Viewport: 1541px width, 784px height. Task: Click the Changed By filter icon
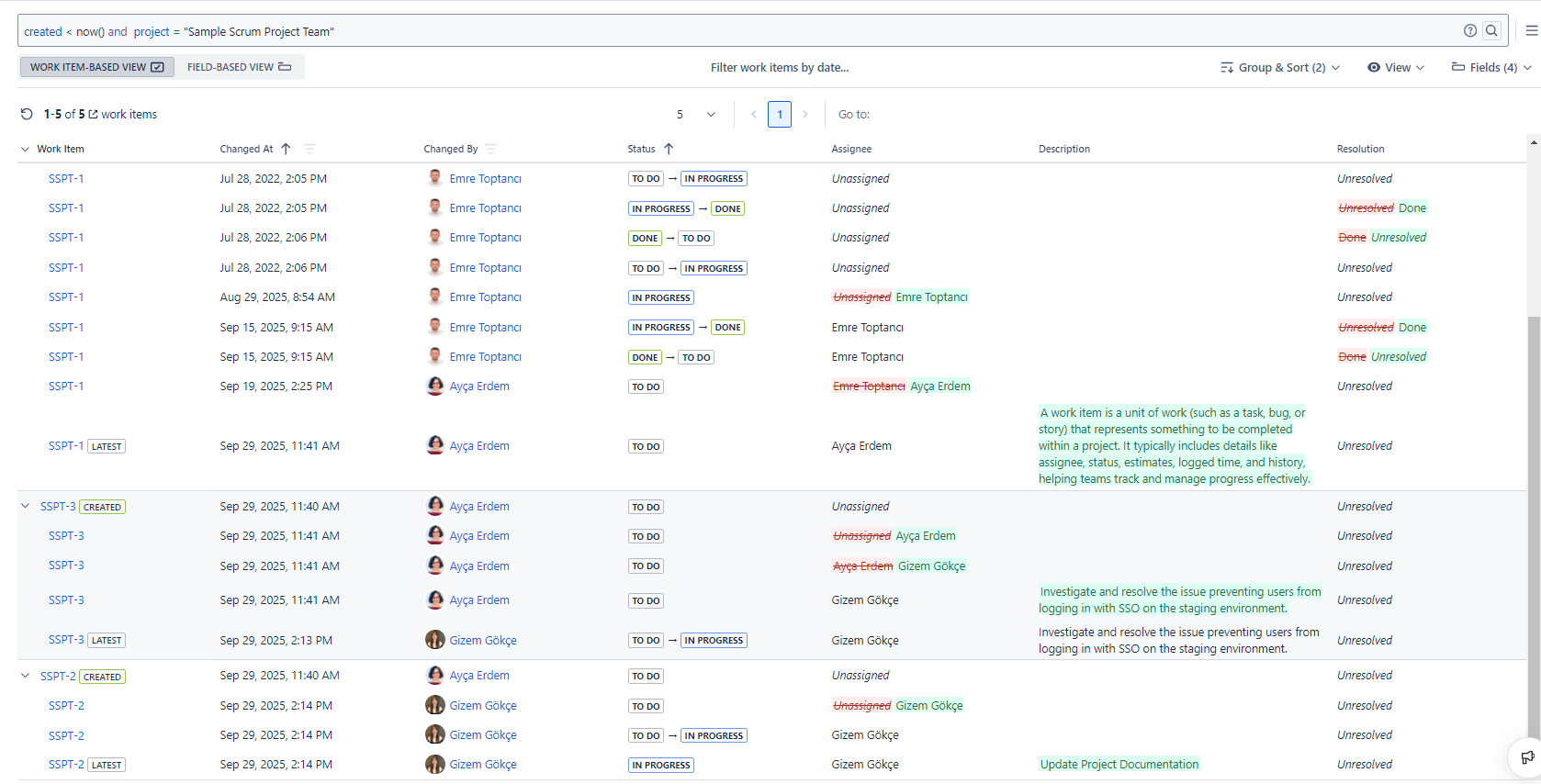coord(490,149)
